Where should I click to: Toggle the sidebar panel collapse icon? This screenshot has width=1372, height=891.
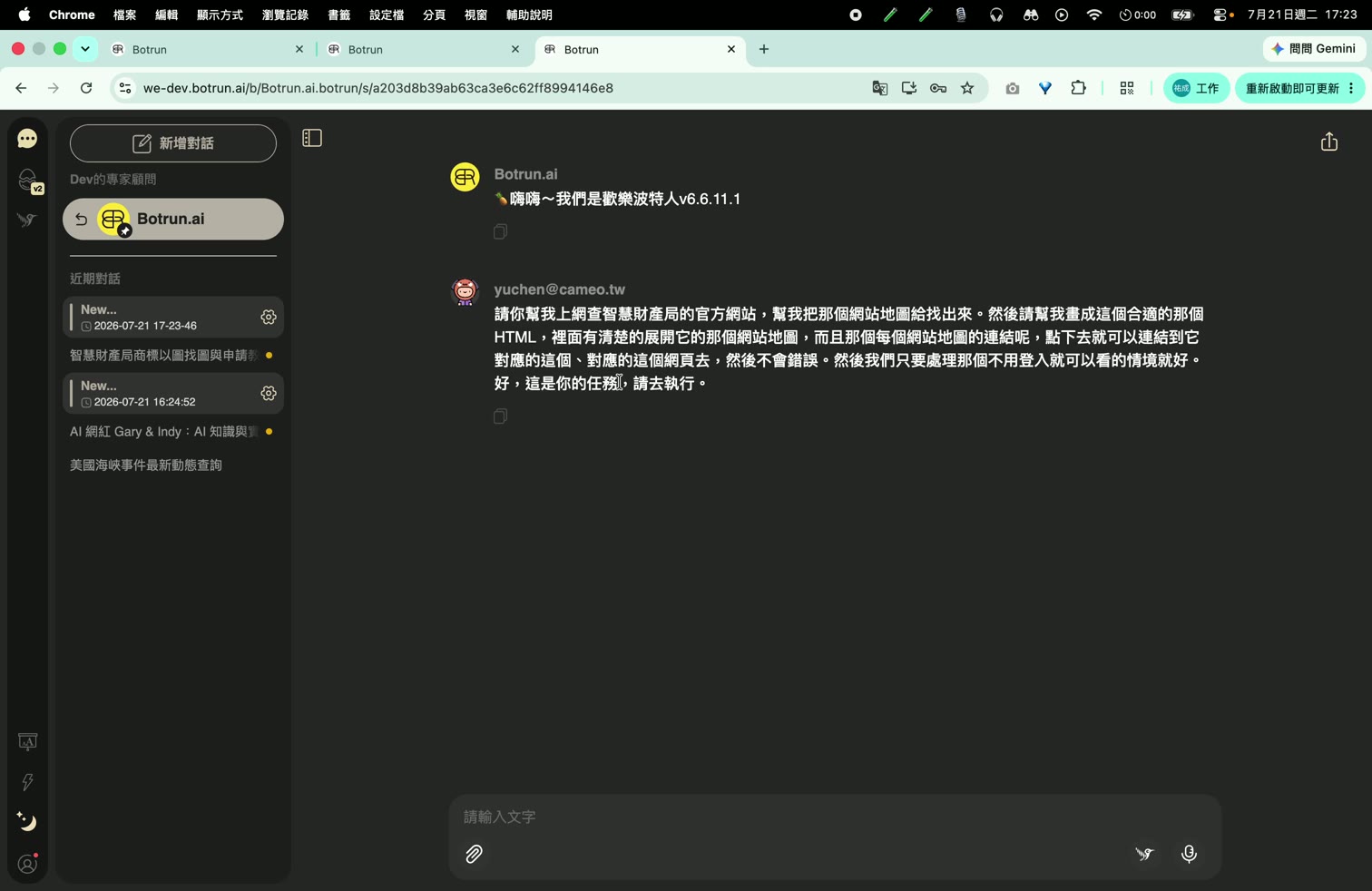tap(312, 138)
